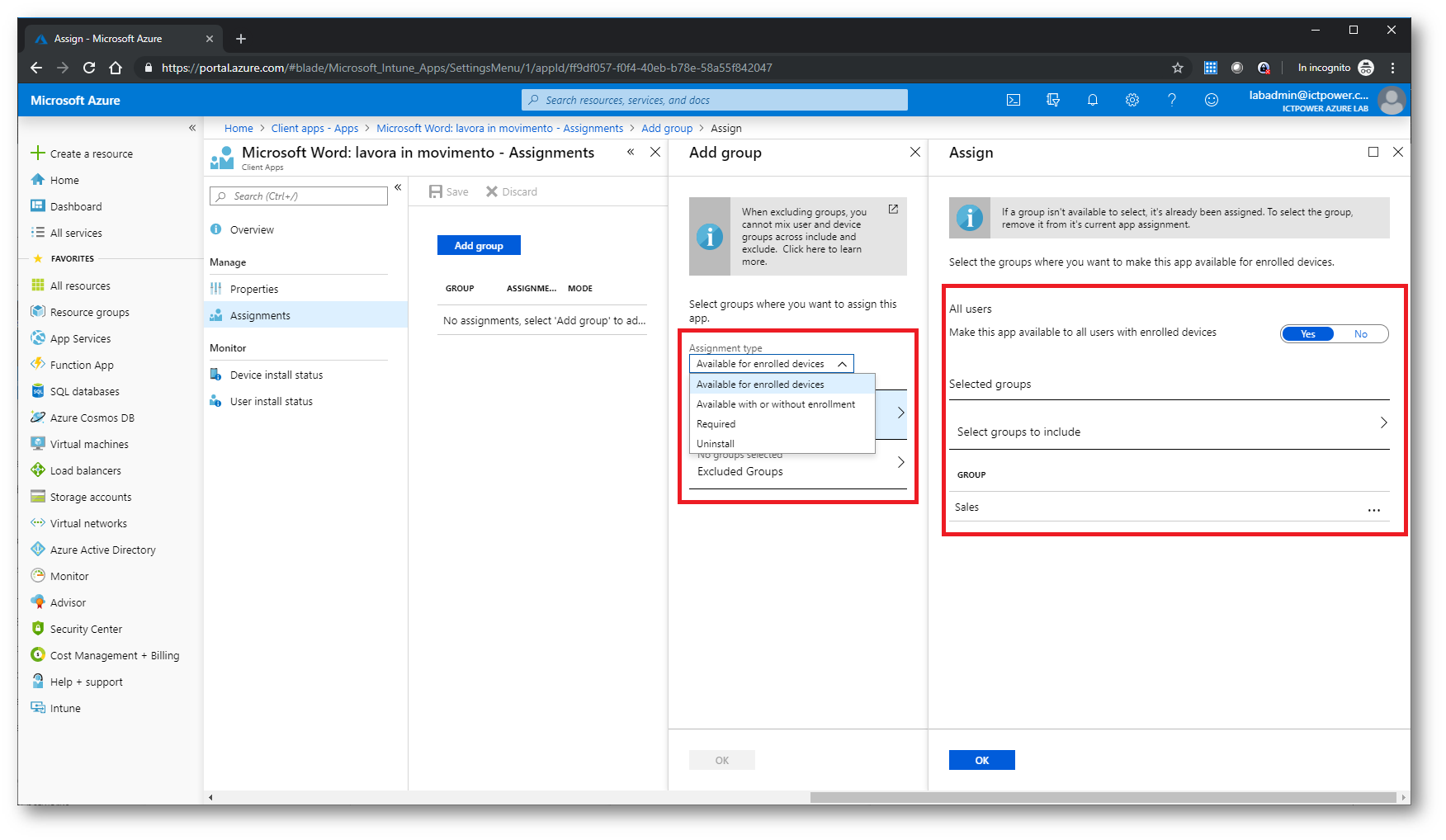Image resolution: width=1446 pixels, height=840 pixels.
Task: Click the horizontal scrollbar thumb
Action: (1103, 797)
